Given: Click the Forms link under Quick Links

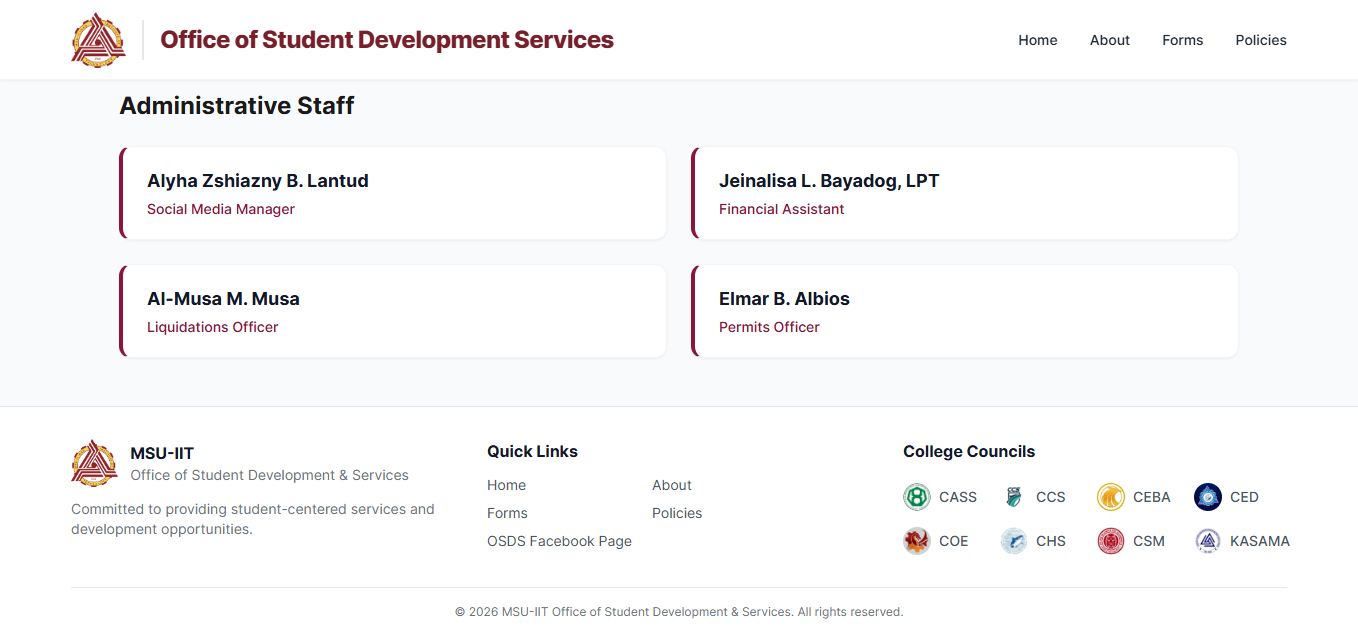Looking at the screenshot, I should point(507,513).
